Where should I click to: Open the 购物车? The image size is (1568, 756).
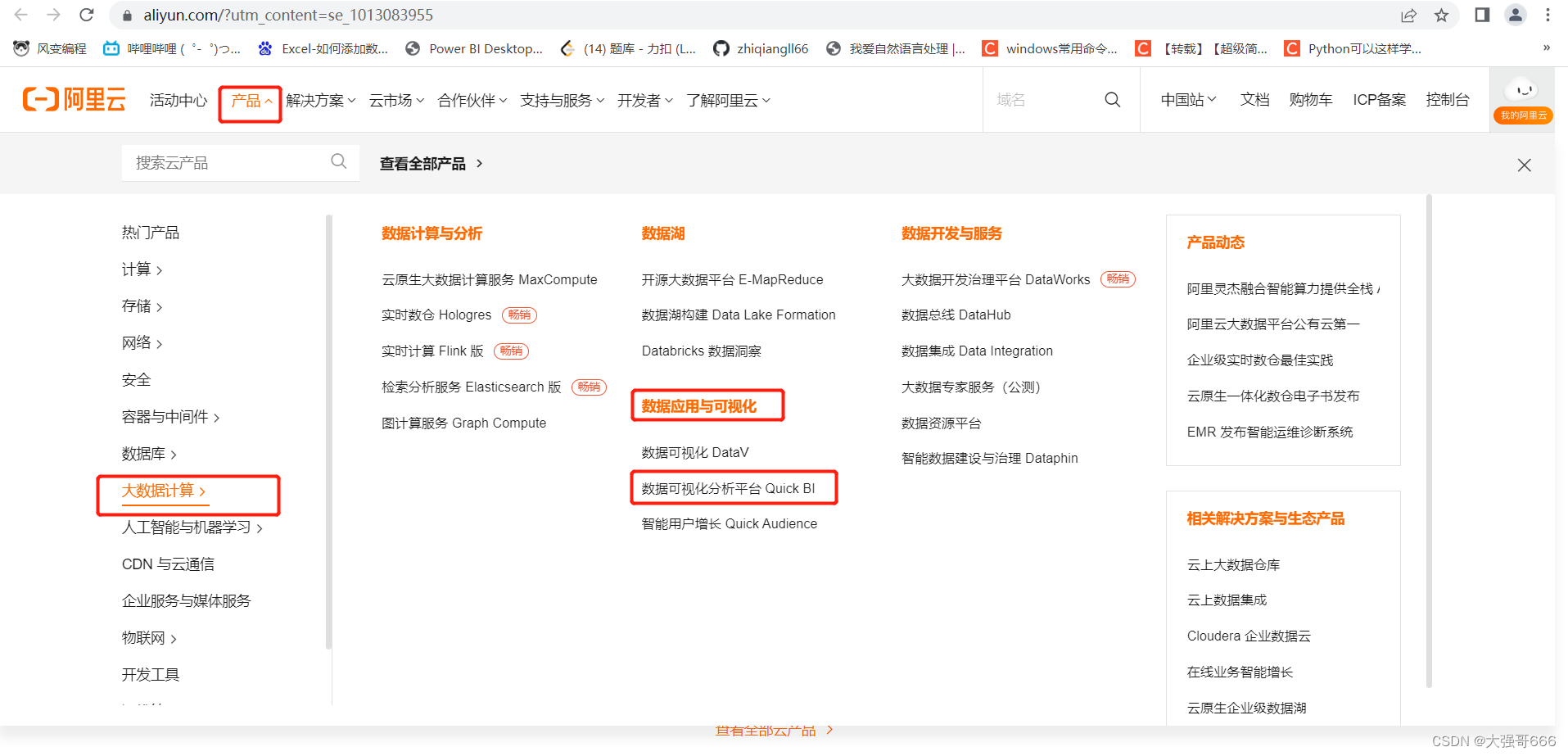1311,99
